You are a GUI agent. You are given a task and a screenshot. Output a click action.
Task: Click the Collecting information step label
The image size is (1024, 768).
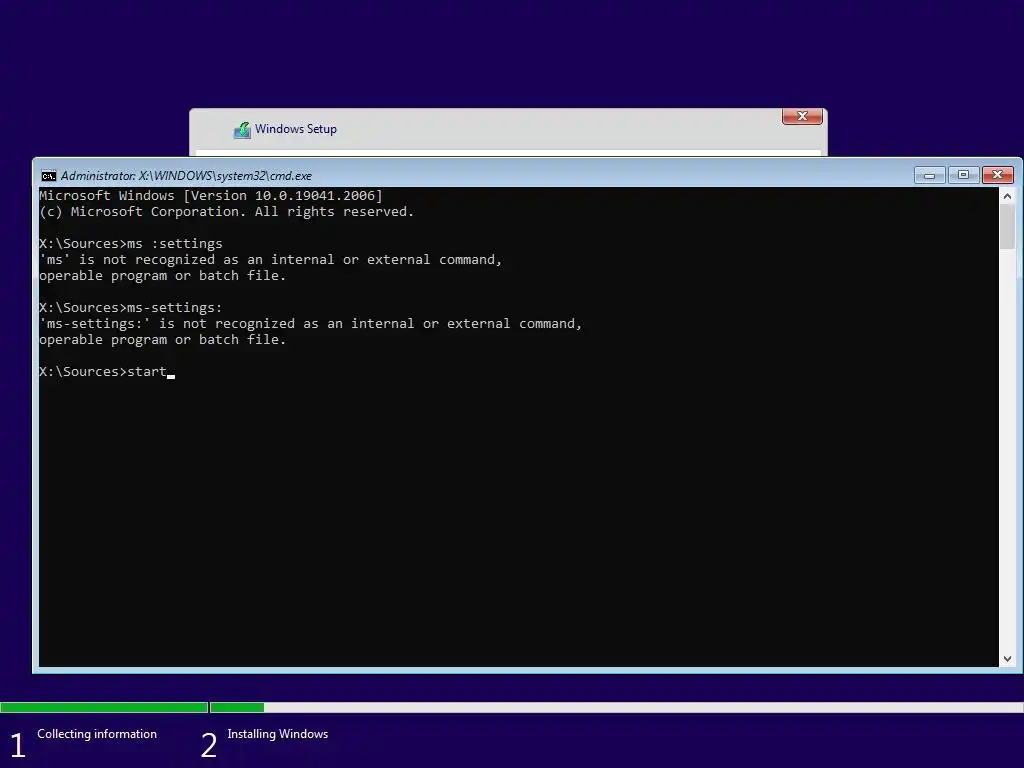tap(97, 734)
